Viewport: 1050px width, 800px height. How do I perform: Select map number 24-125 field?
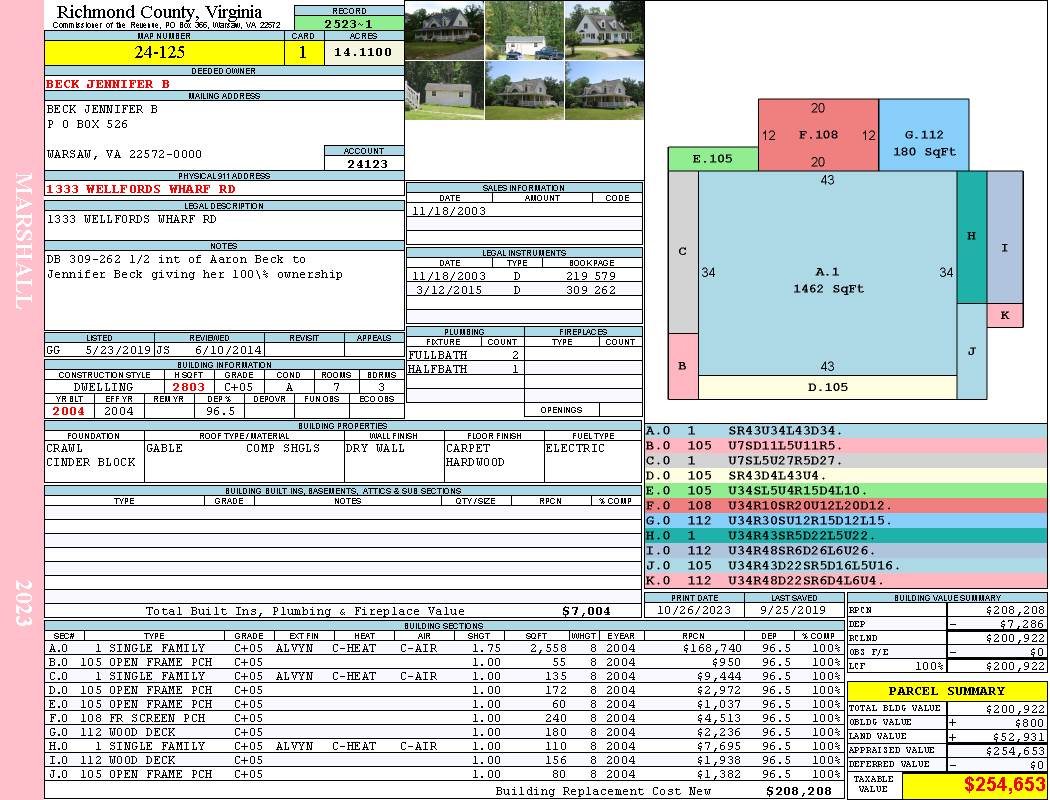click(x=165, y=52)
